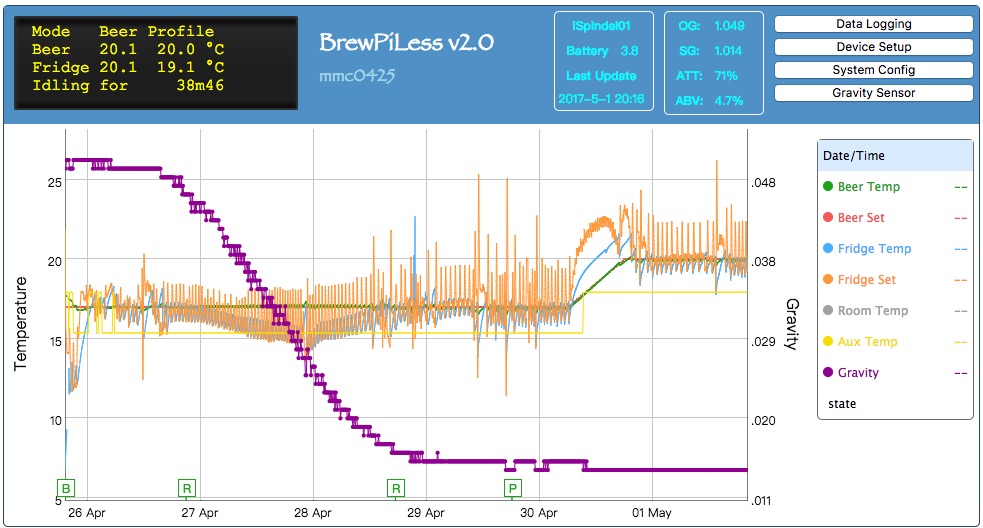This screenshot has height=528, width=983.
Task: Click the Beer 20.1 20.0 °C LCD line
Action: (x=128, y=49)
